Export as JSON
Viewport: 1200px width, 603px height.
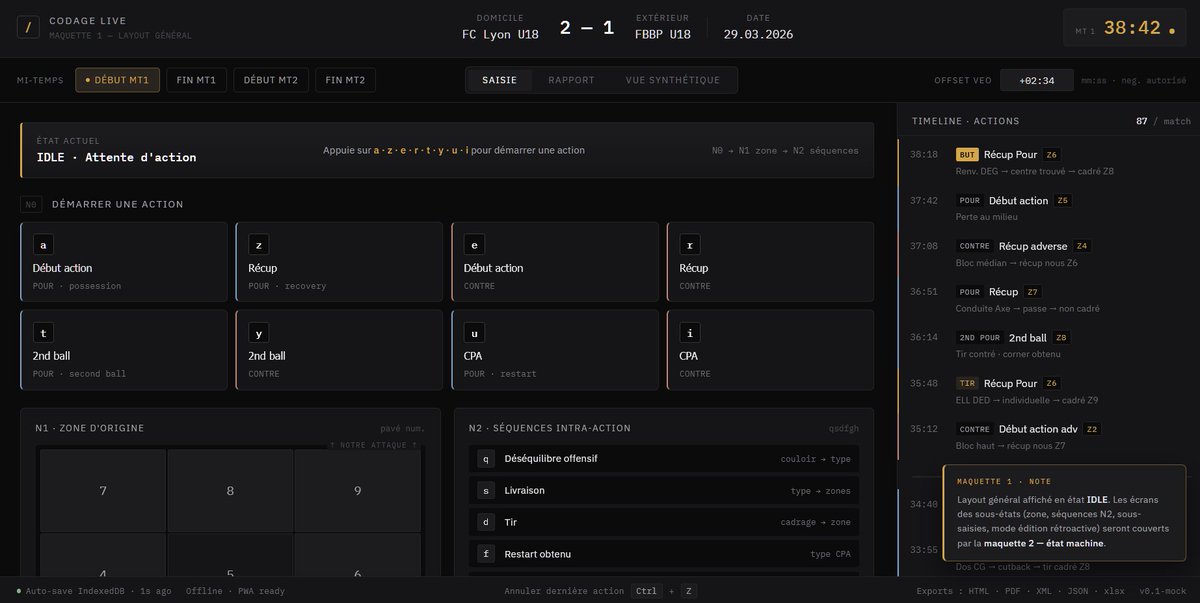[x=1079, y=591]
